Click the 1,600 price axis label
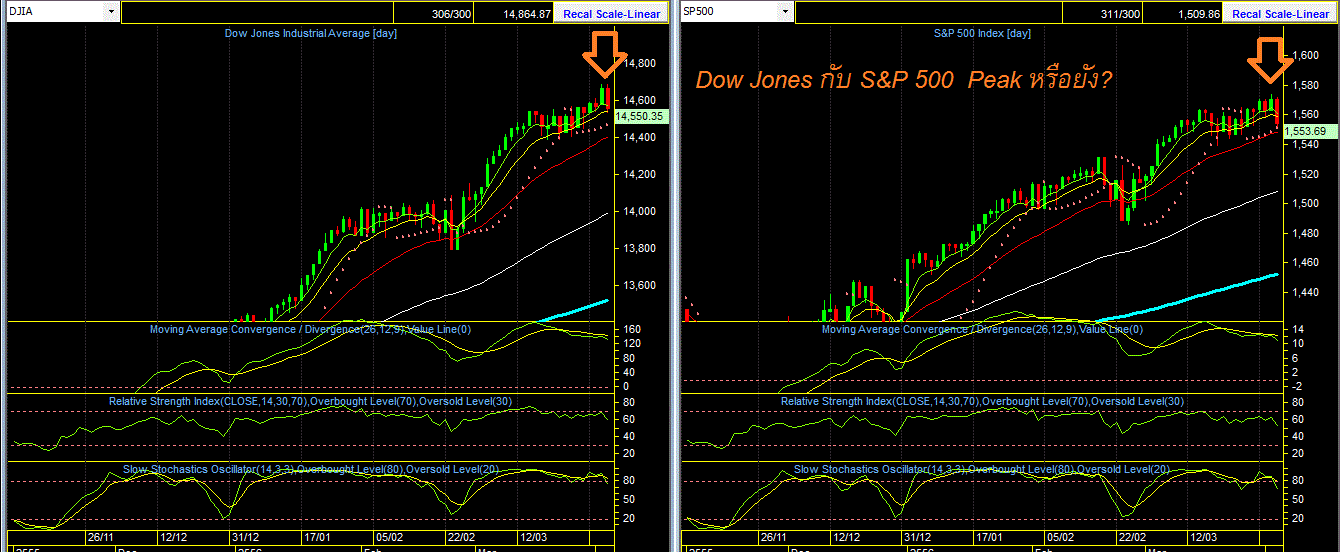This screenshot has width=1340, height=553. (1306, 55)
